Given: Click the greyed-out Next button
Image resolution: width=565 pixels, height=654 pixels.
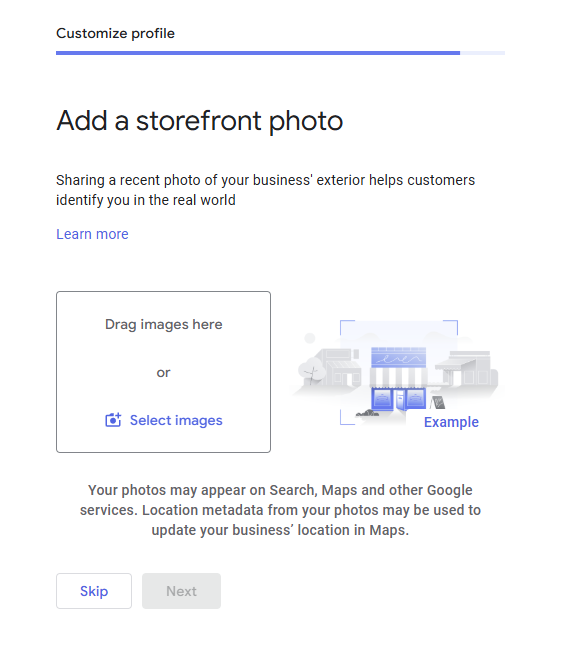Looking at the screenshot, I should point(181,591).
